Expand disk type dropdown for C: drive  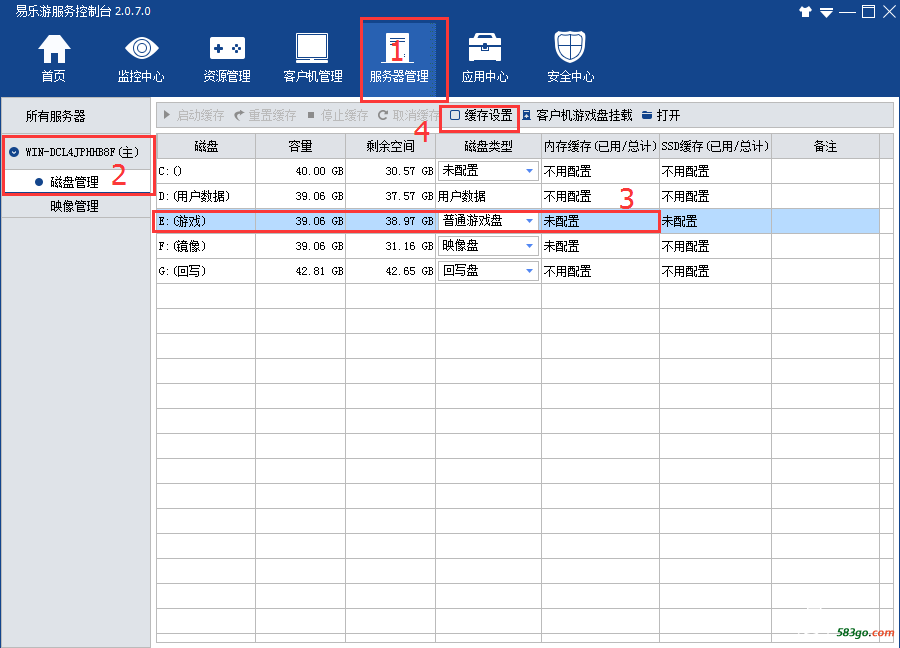pos(529,171)
